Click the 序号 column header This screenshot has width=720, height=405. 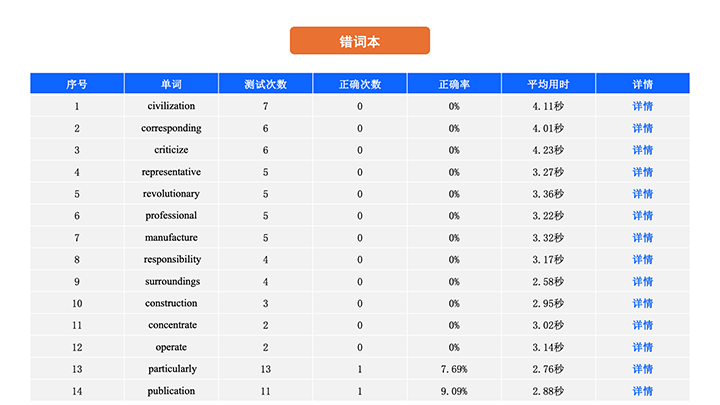coord(77,84)
